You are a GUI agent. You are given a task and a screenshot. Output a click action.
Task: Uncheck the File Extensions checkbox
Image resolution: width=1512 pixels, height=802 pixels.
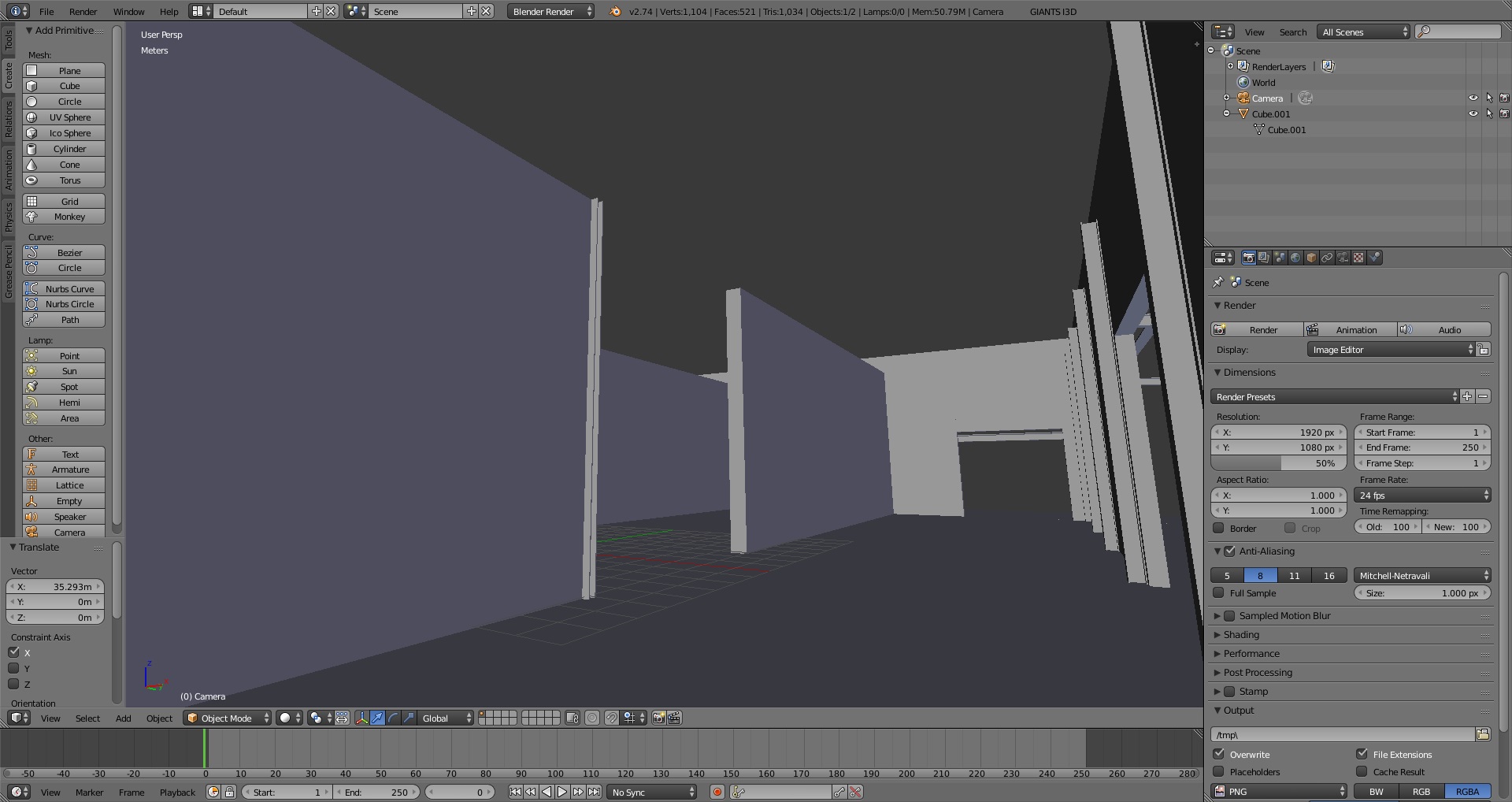(1362, 754)
